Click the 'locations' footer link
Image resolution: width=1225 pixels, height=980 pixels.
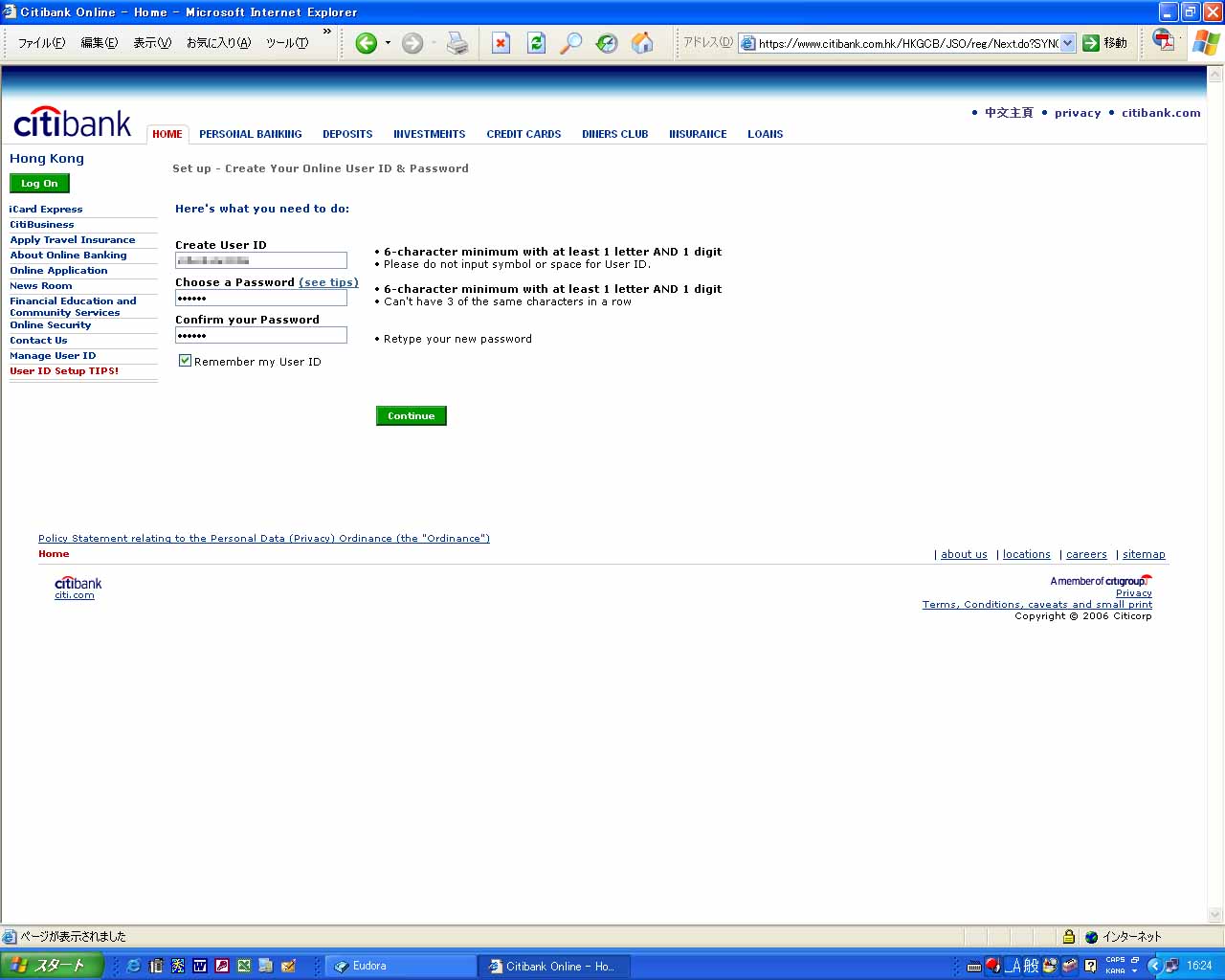coord(1027,554)
